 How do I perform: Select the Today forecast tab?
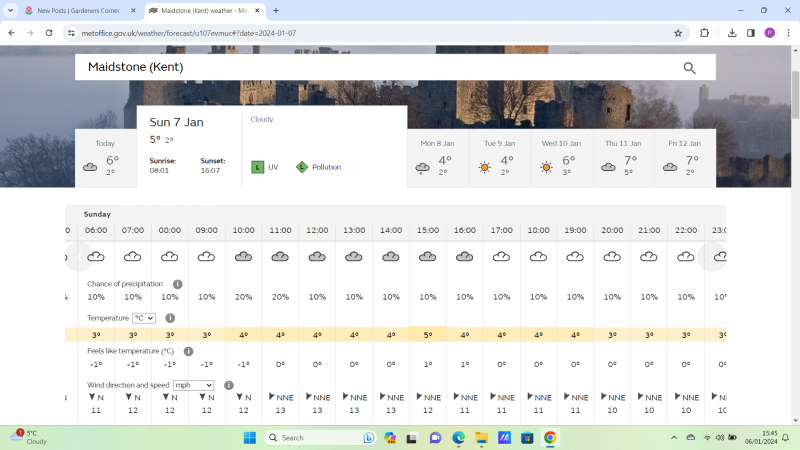(106, 158)
